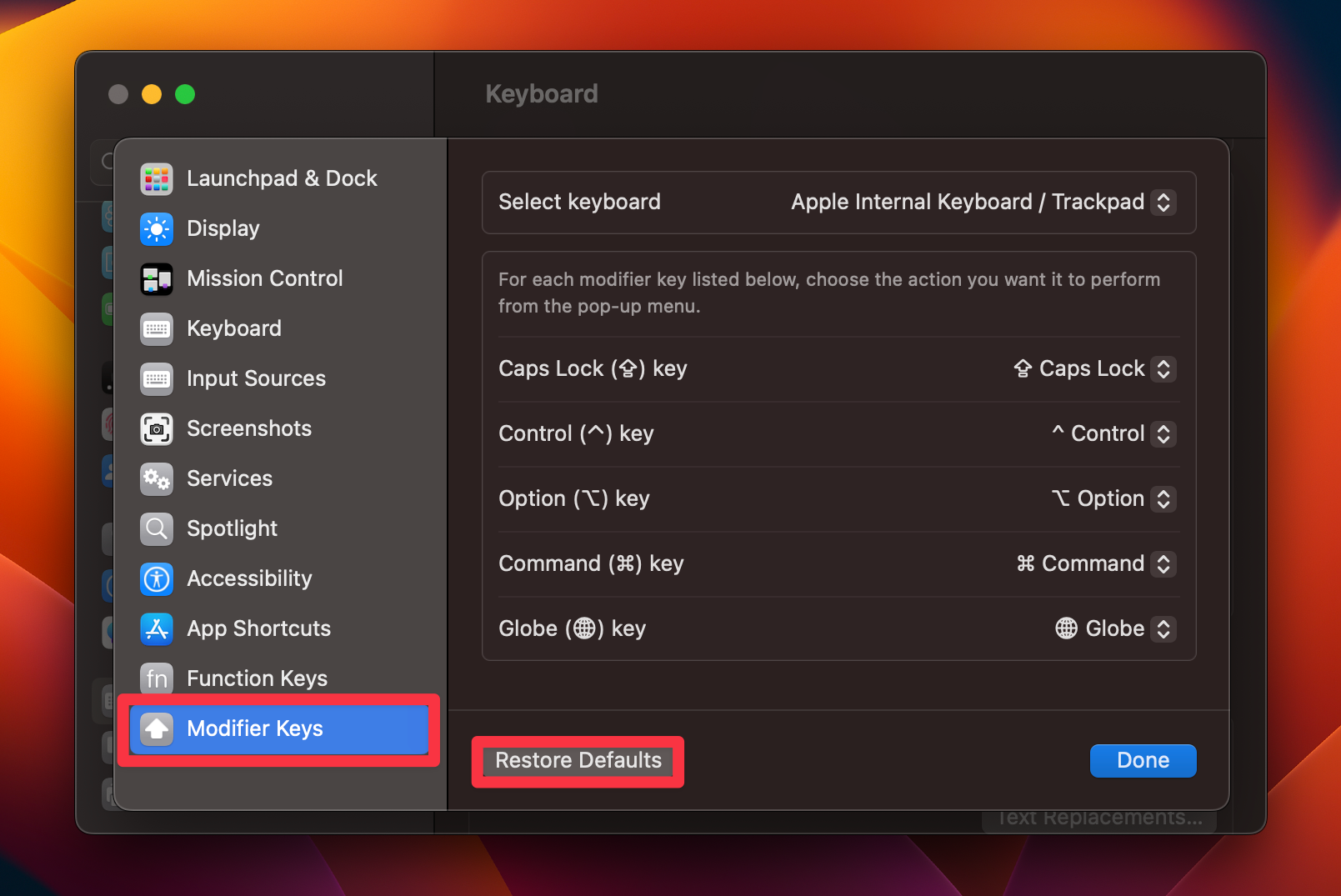
Task: Select the Launchpad & Dock sidebar icon
Action: [x=157, y=178]
